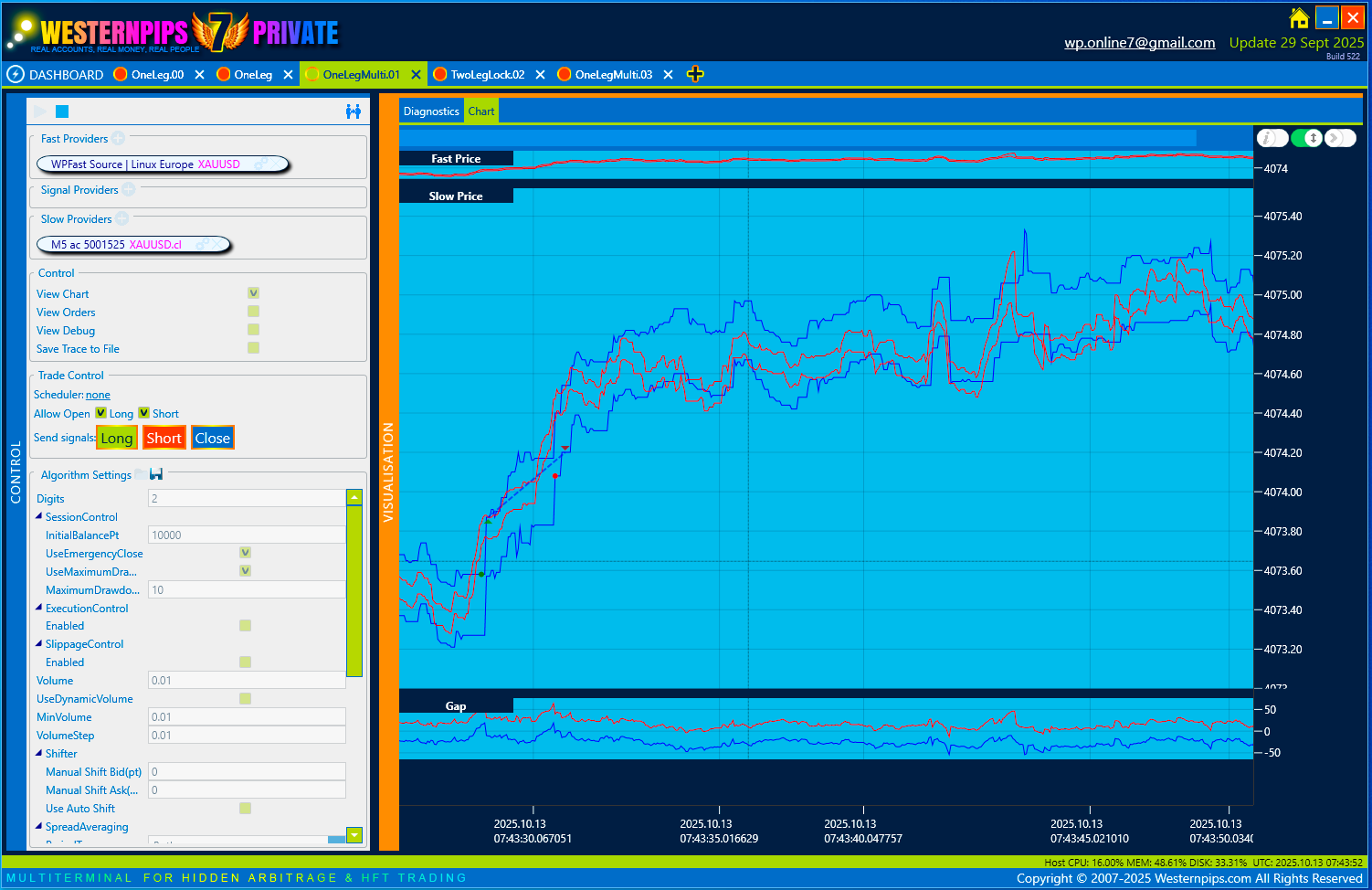This screenshot has height=890, width=1372.
Task: Toggle Allow Open Short checkbox
Action: pos(143,413)
